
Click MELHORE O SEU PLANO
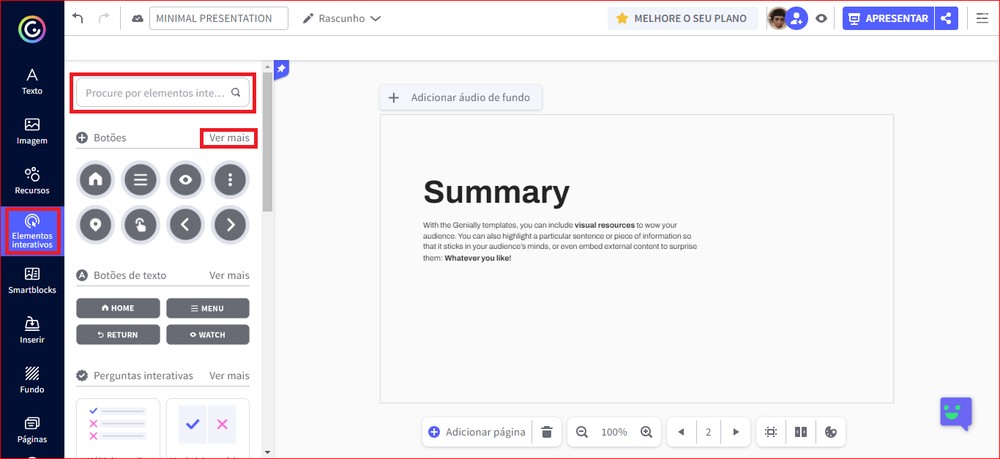click(682, 18)
